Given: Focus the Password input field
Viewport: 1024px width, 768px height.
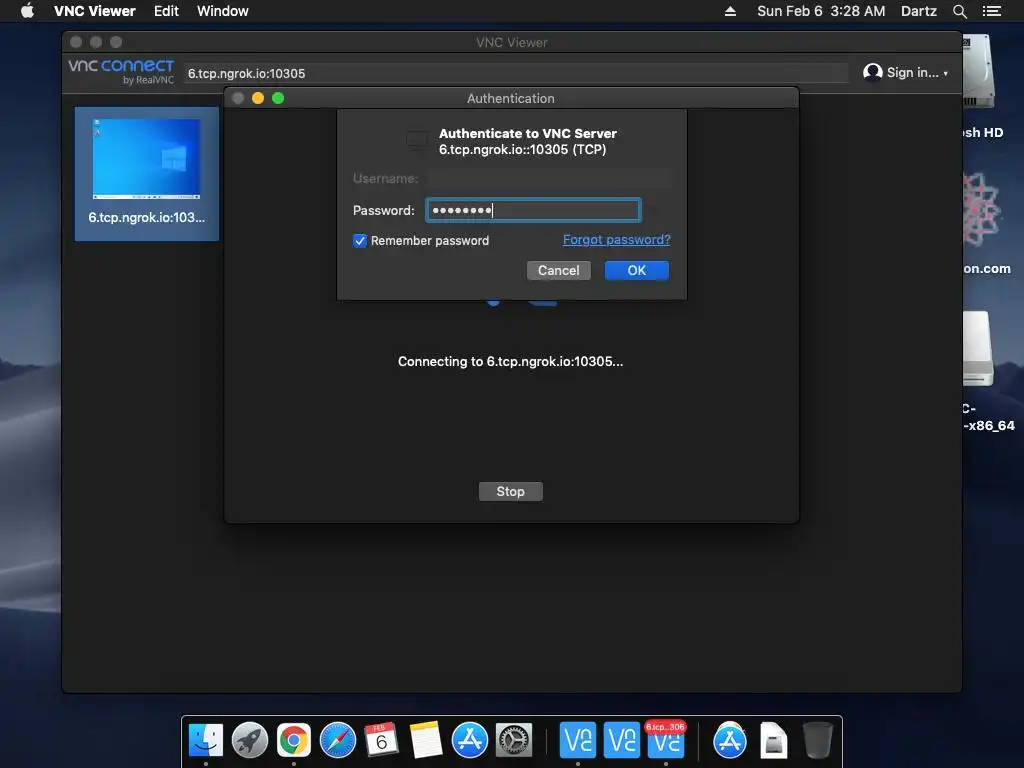Looking at the screenshot, I should (x=533, y=210).
